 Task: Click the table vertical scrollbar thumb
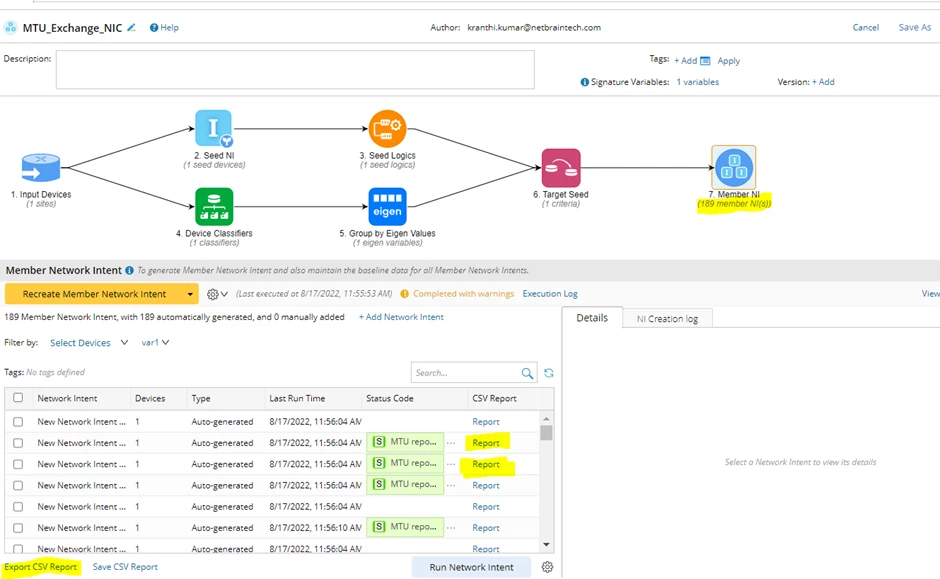click(x=546, y=433)
